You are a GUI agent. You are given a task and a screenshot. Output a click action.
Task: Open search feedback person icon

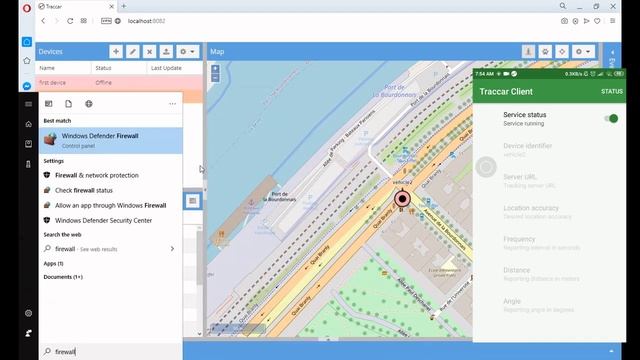pyautogui.click(x=29, y=333)
